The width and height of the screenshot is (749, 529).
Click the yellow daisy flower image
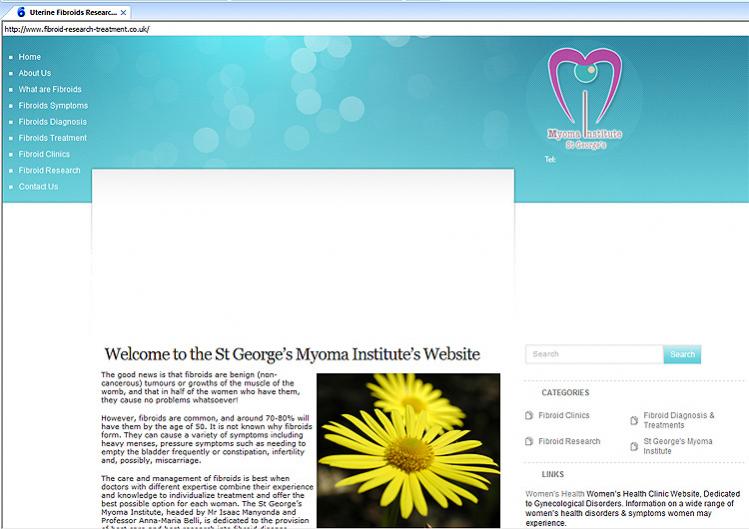[408, 450]
